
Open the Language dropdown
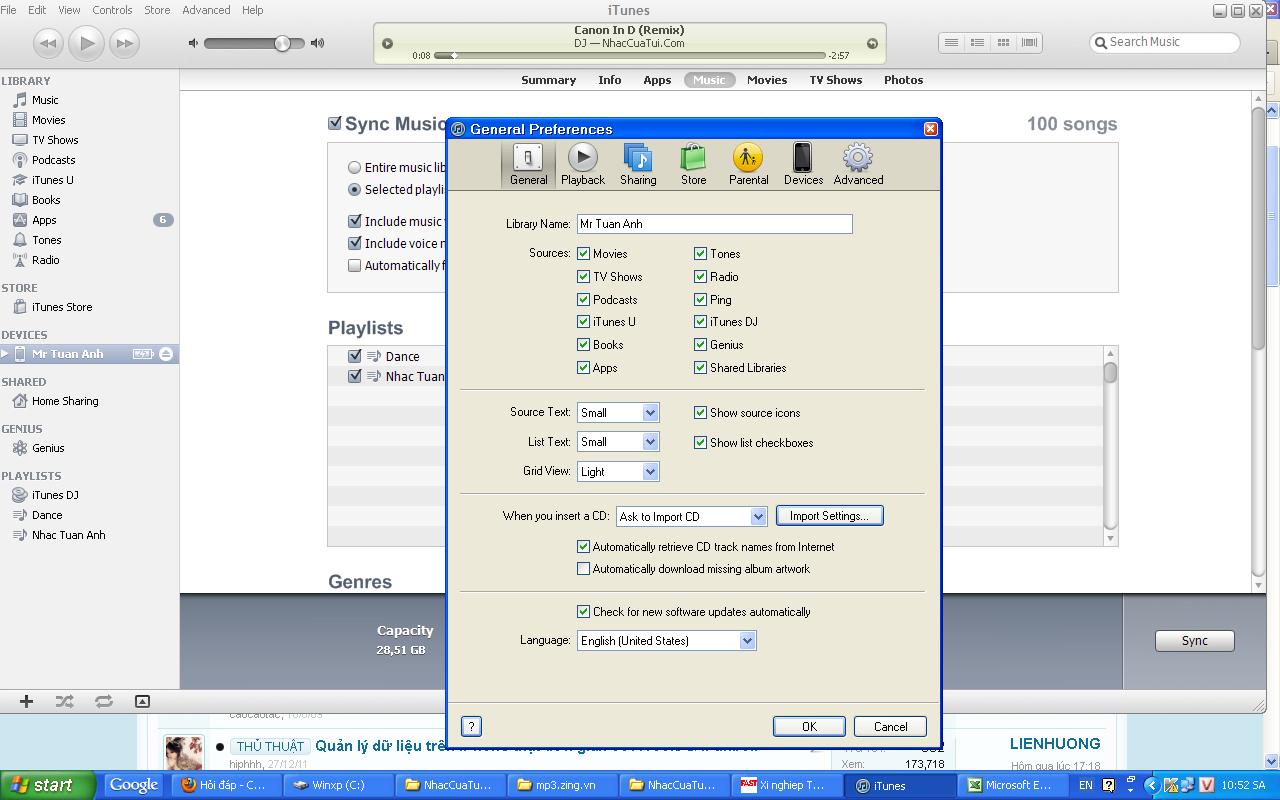click(666, 641)
